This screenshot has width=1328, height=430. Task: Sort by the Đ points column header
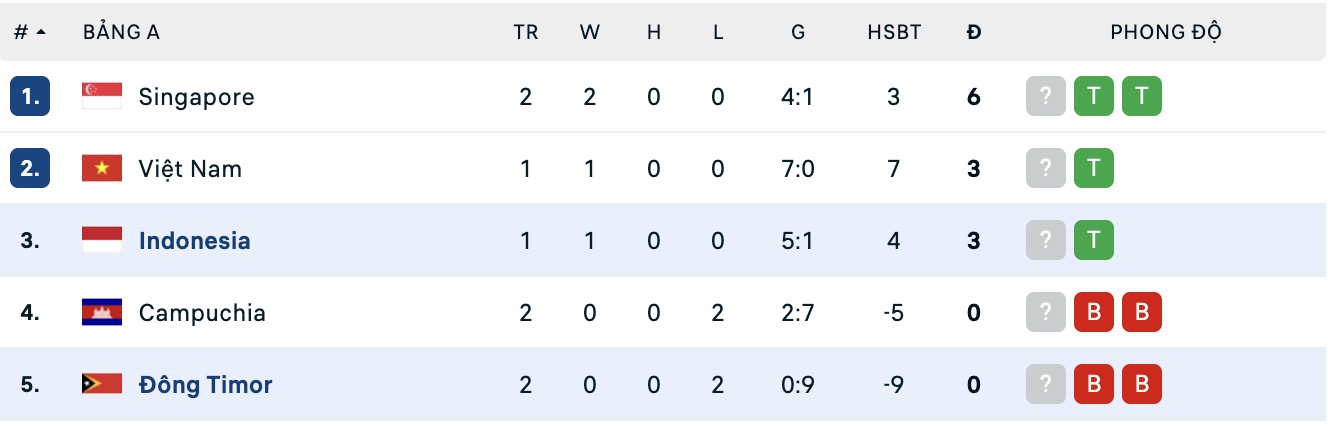pos(974,32)
